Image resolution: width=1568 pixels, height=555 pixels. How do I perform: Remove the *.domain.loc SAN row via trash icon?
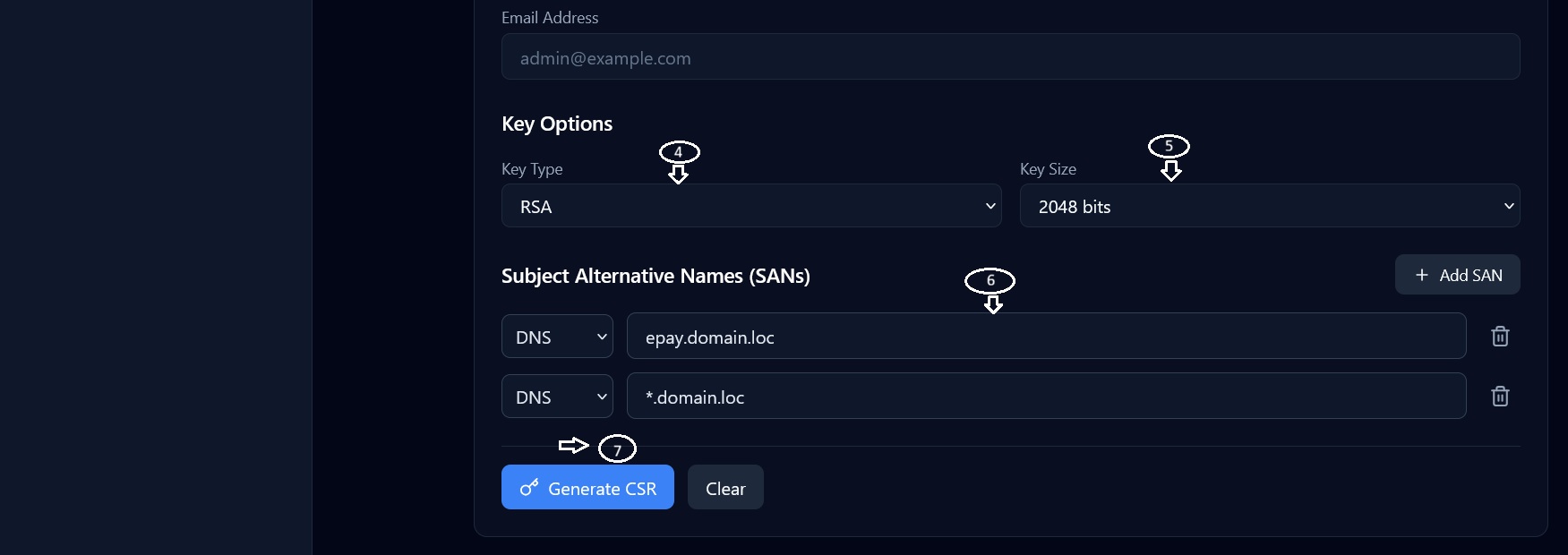click(1500, 397)
